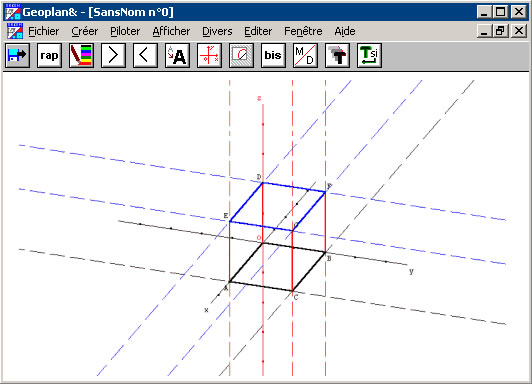This screenshot has height=384, width=532.
Task: Click the green 'T si' conditional text icon
Action: click(x=369, y=55)
